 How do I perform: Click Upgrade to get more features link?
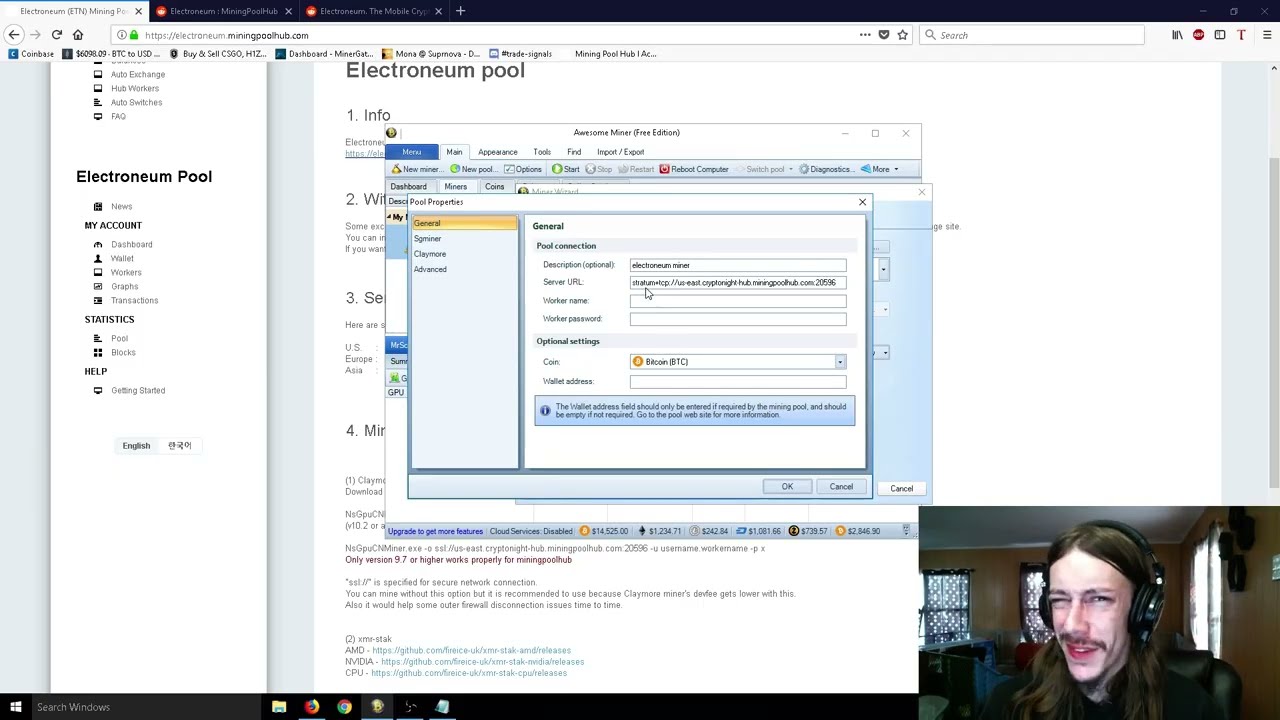[x=435, y=531]
